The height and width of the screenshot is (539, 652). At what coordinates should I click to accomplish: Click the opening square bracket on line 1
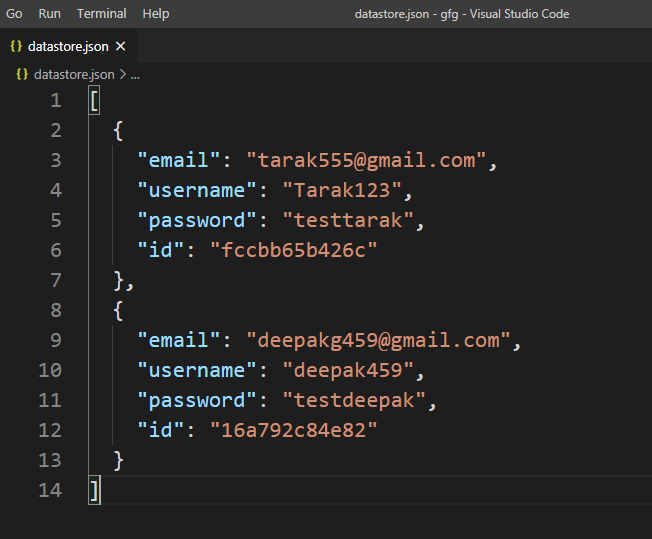(x=94, y=100)
